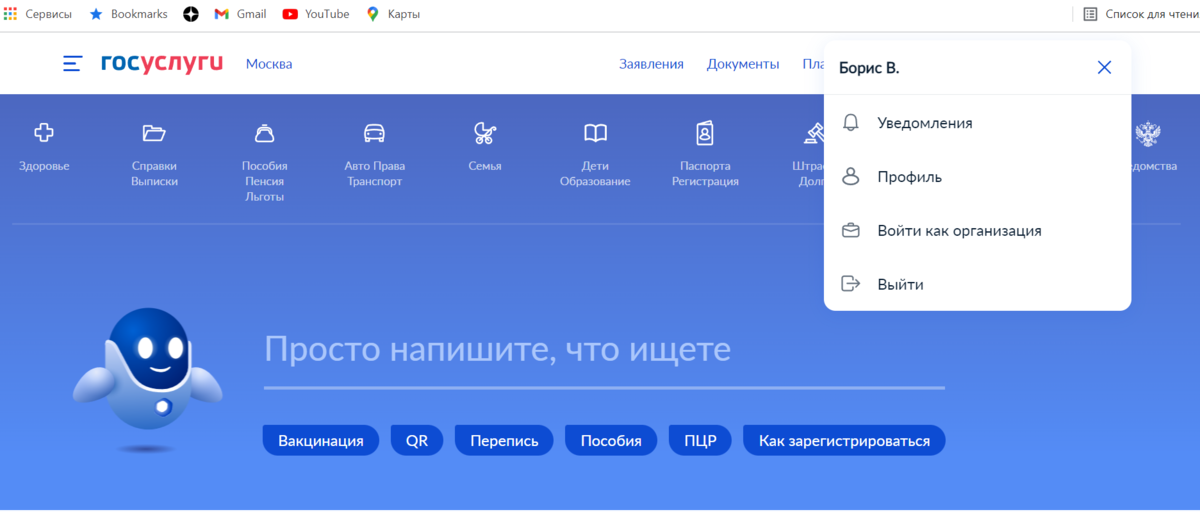Click the robot assistant Макс
The height and width of the screenshot is (512, 1200).
click(148, 372)
